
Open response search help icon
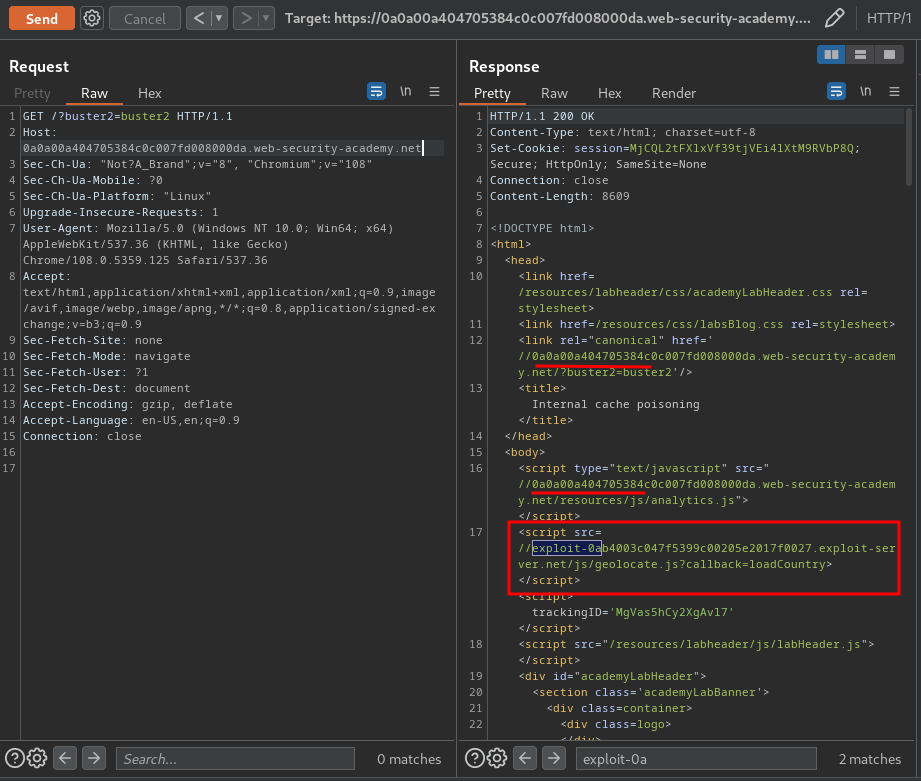click(x=475, y=759)
